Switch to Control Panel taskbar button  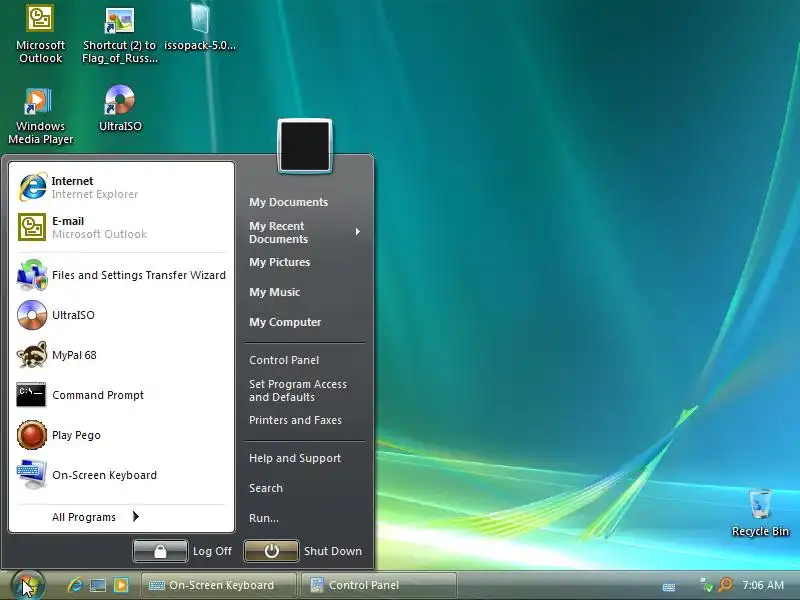[379, 585]
